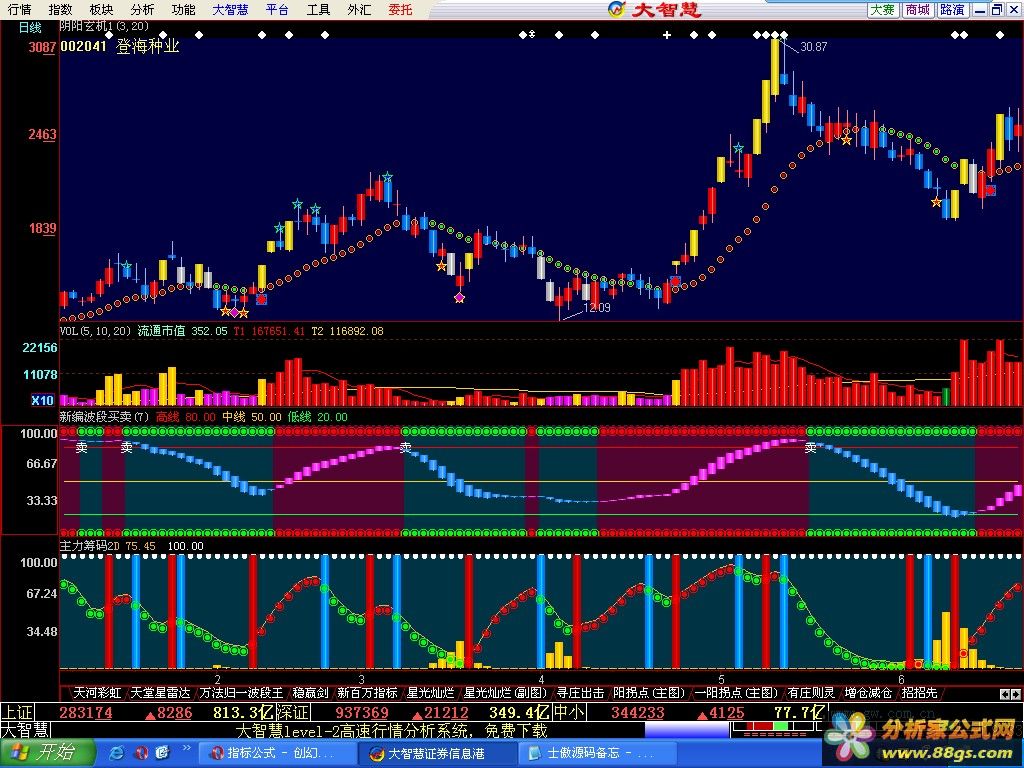Click the 上证 index label
The height and width of the screenshot is (768, 1024).
click(18, 712)
